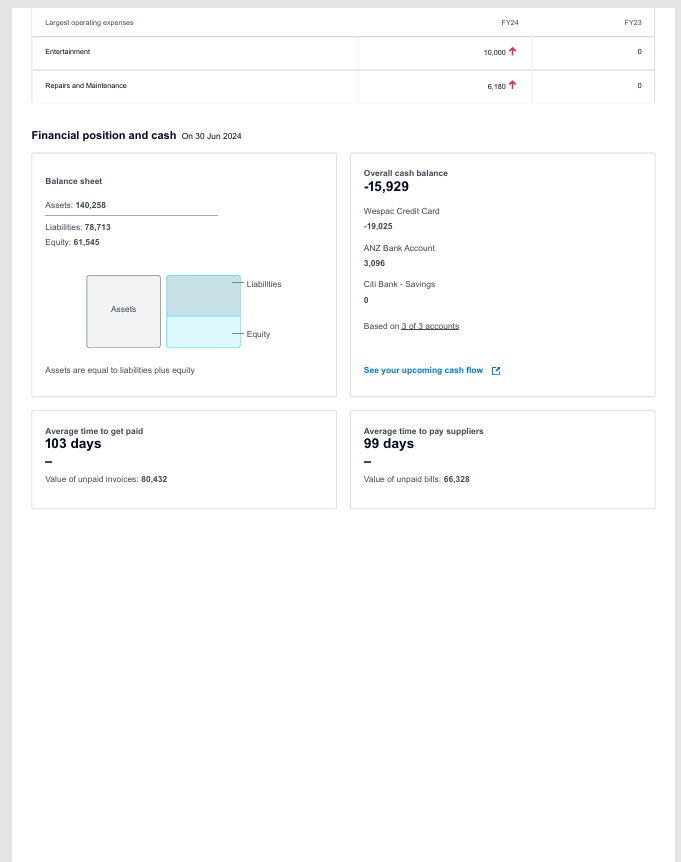Click the ANZ Bank Account entry
Screen dimensions: 681x862
(x=399, y=248)
